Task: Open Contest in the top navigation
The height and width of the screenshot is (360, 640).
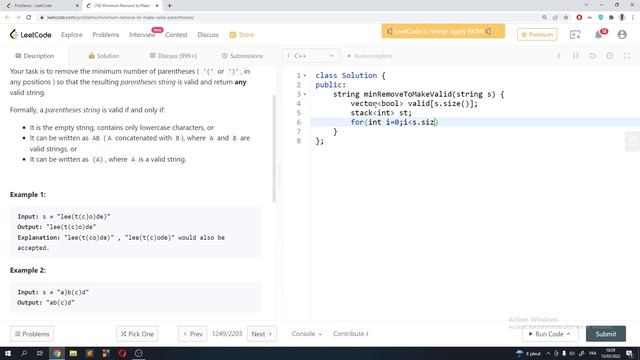Action: point(176,35)
